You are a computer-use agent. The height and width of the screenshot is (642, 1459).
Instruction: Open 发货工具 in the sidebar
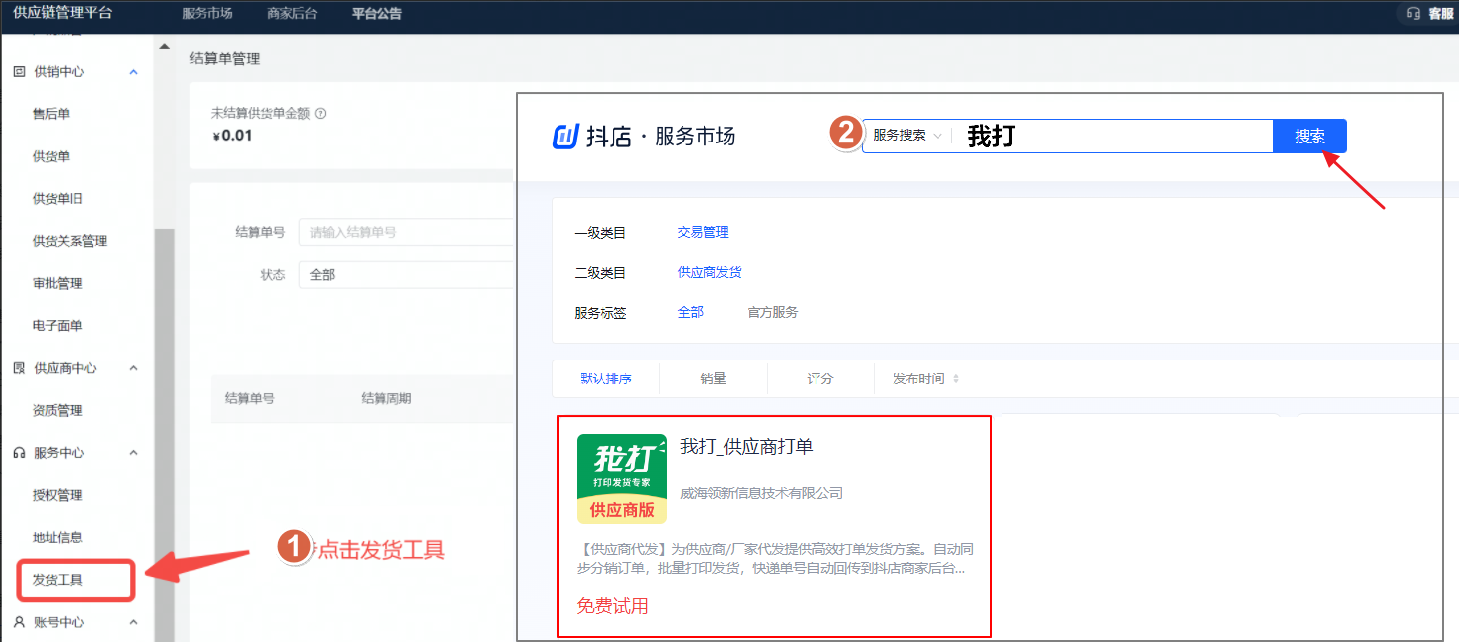tap(58, 580)
